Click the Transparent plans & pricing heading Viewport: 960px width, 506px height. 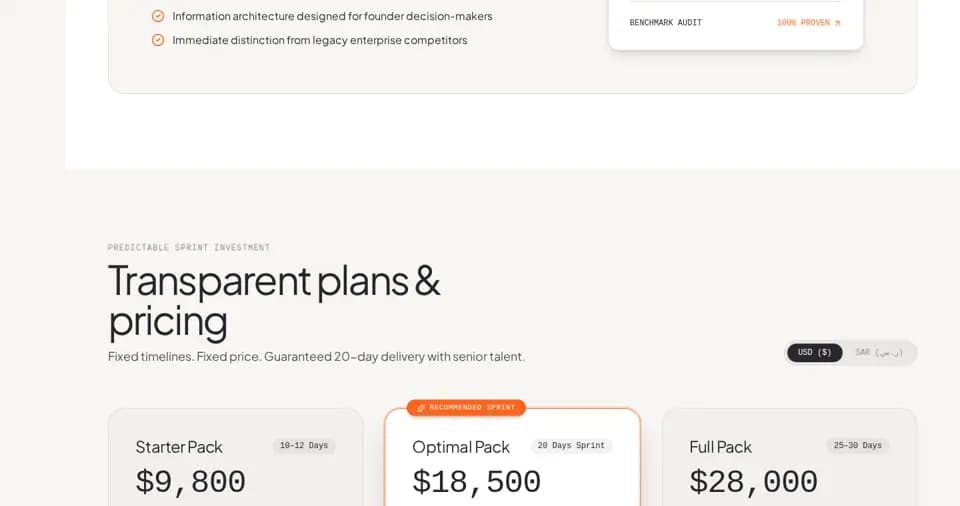click(x=274, y=301)
